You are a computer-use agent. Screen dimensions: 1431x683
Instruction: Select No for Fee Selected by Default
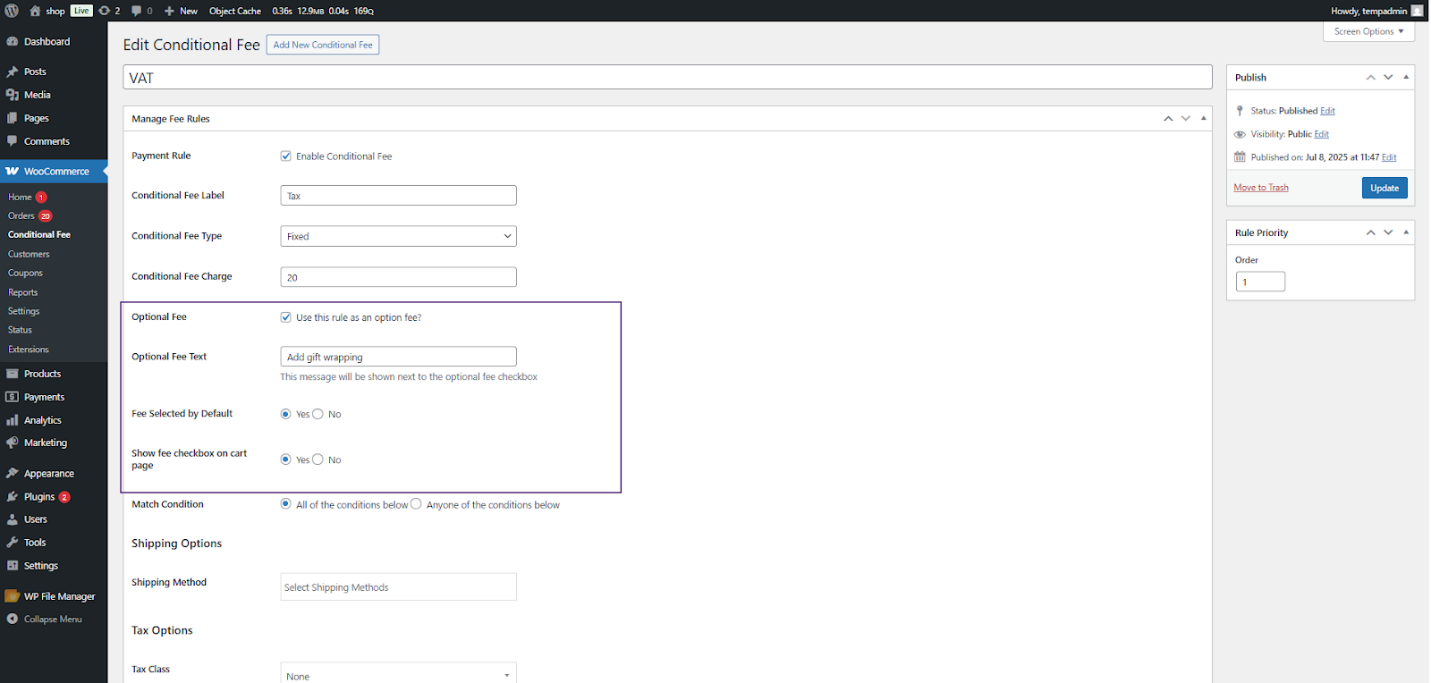[318, 414]
